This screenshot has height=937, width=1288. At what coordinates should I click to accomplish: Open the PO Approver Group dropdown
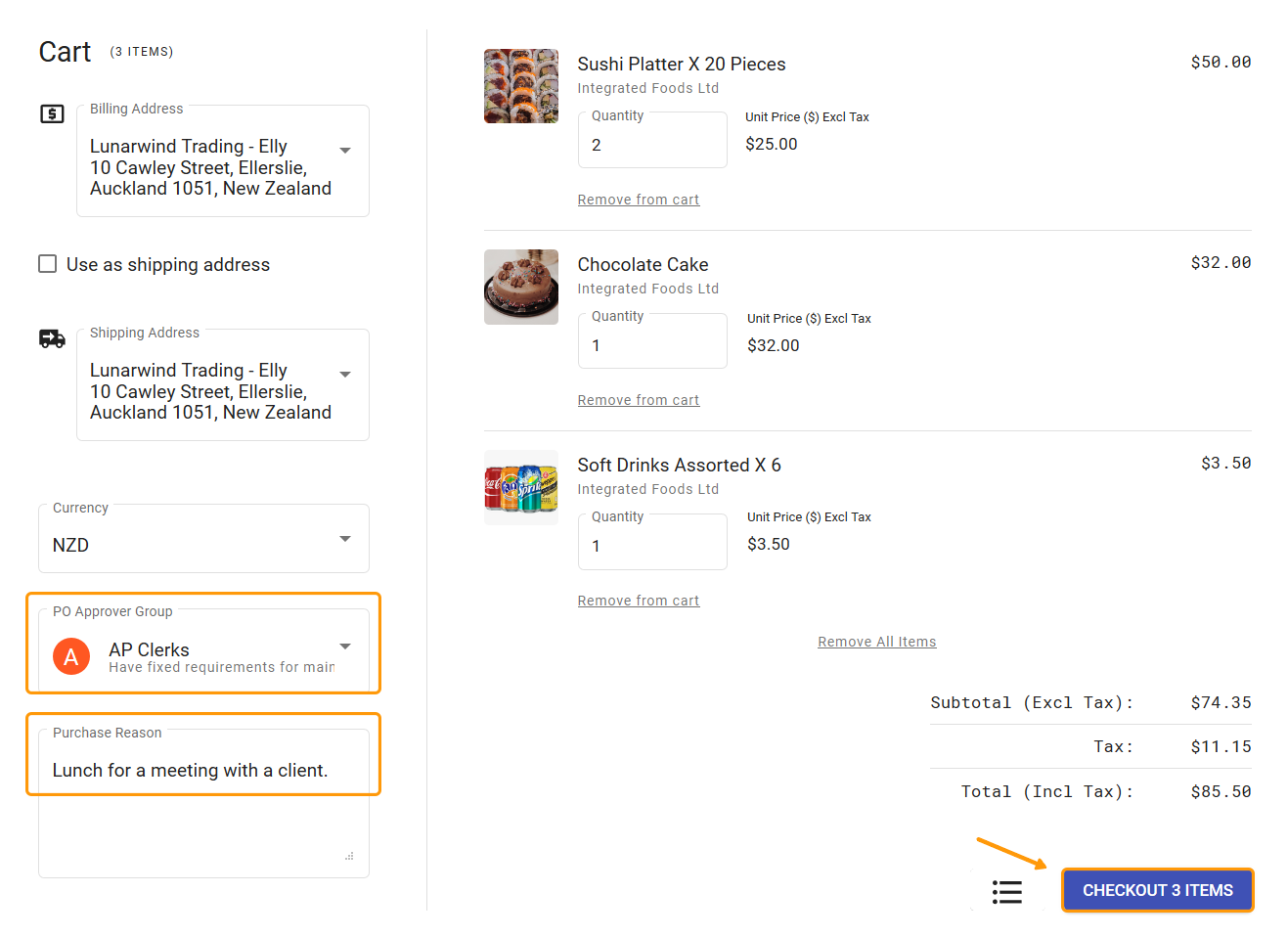click(344, 647)
